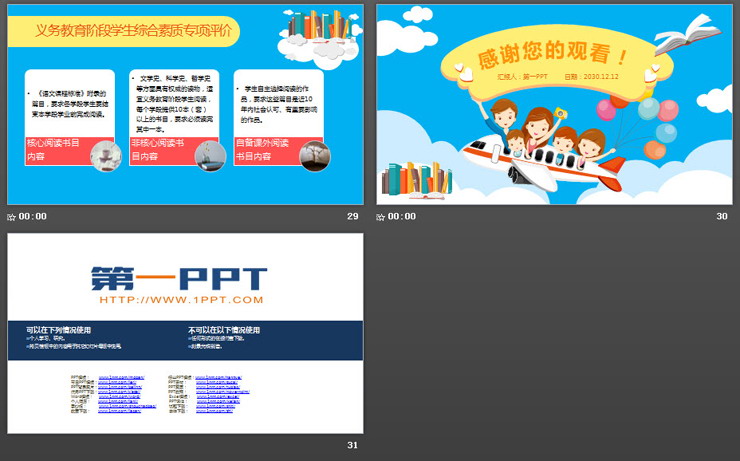
Task: Click the 核心阅读书目内容 card label on slide 29
Action: (53, 150)
